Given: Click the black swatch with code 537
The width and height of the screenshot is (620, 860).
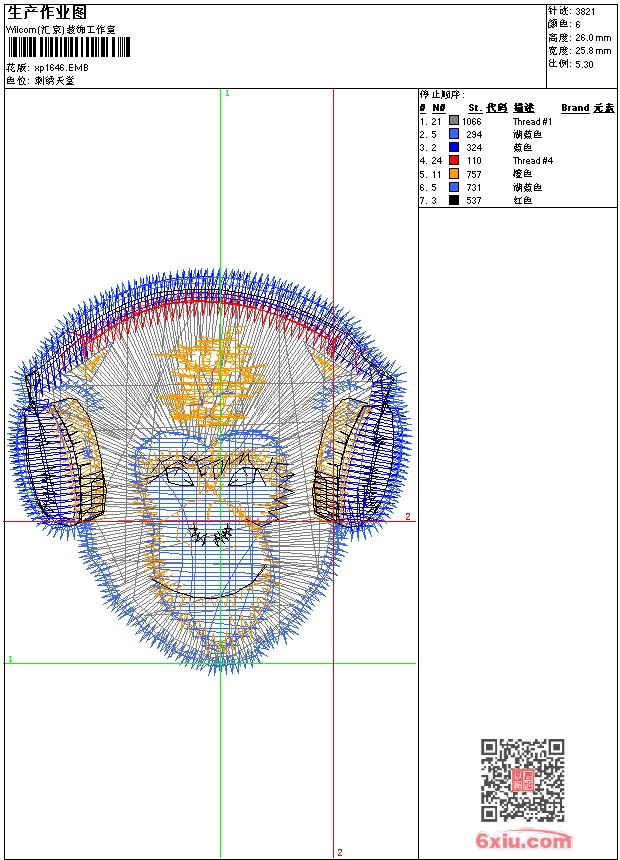Looking at the screenshot, I should [x=454, y=200].
